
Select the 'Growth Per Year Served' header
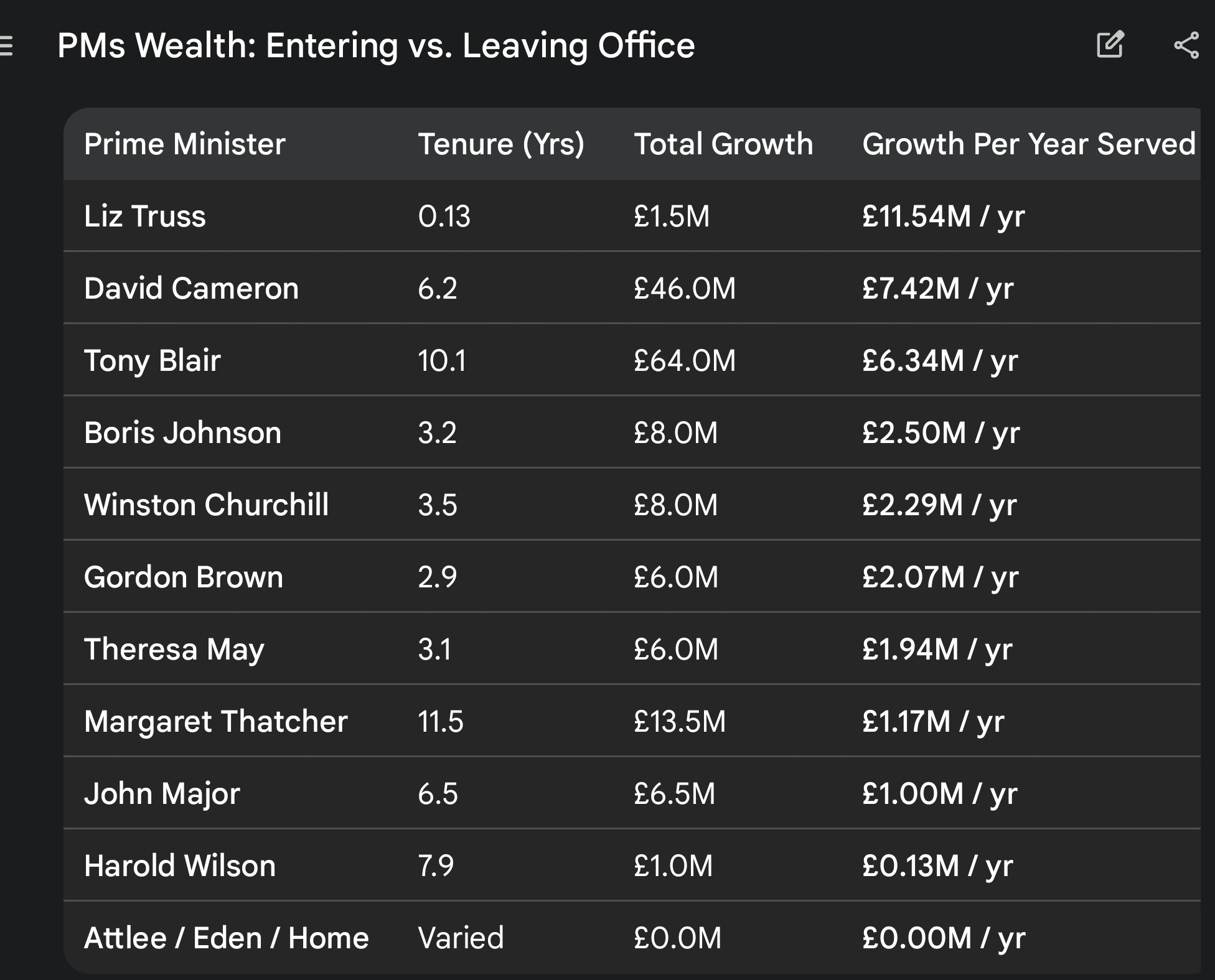click(1028, 144)
